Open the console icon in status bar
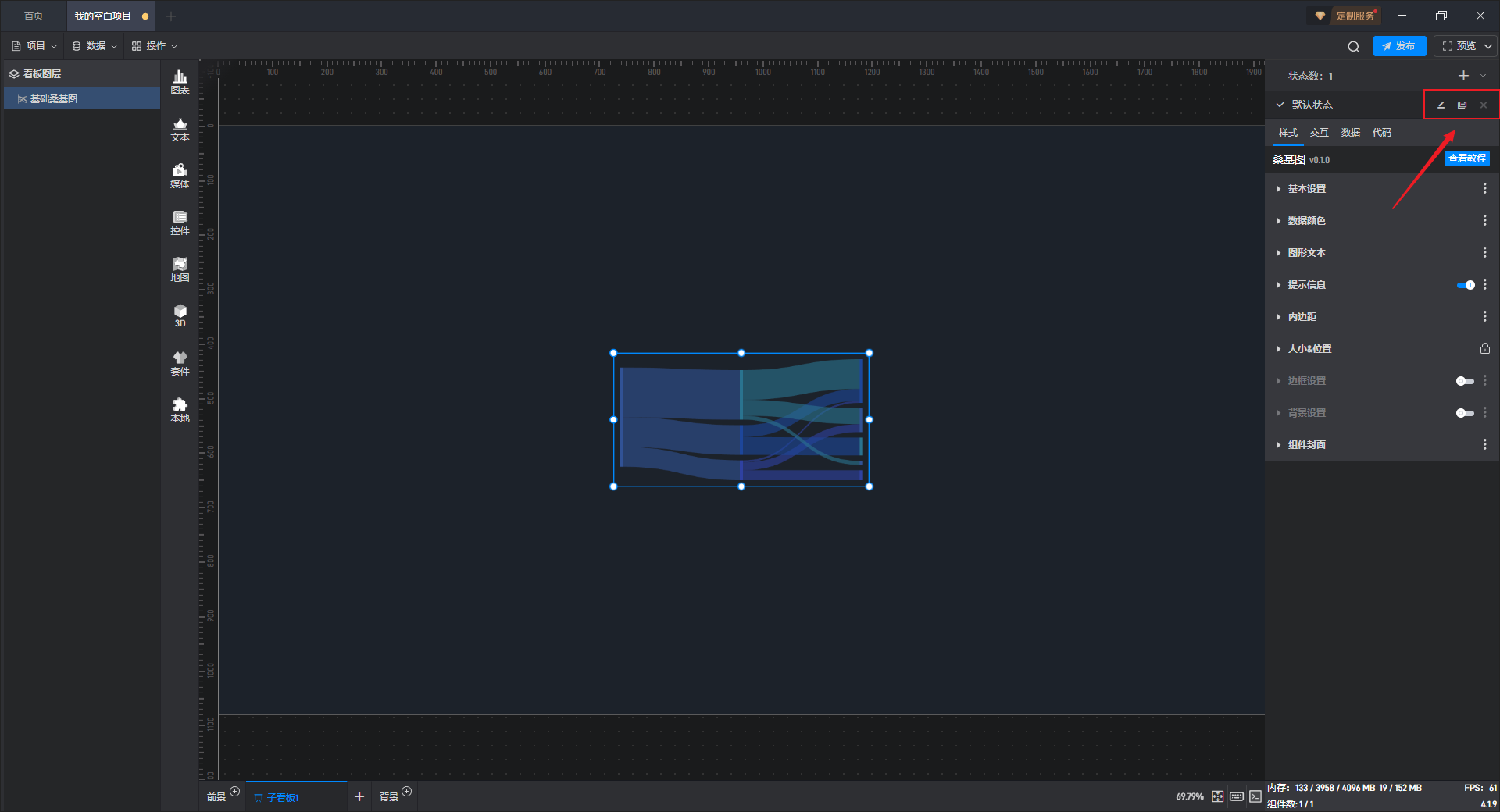 click(x=1255, y=796)
